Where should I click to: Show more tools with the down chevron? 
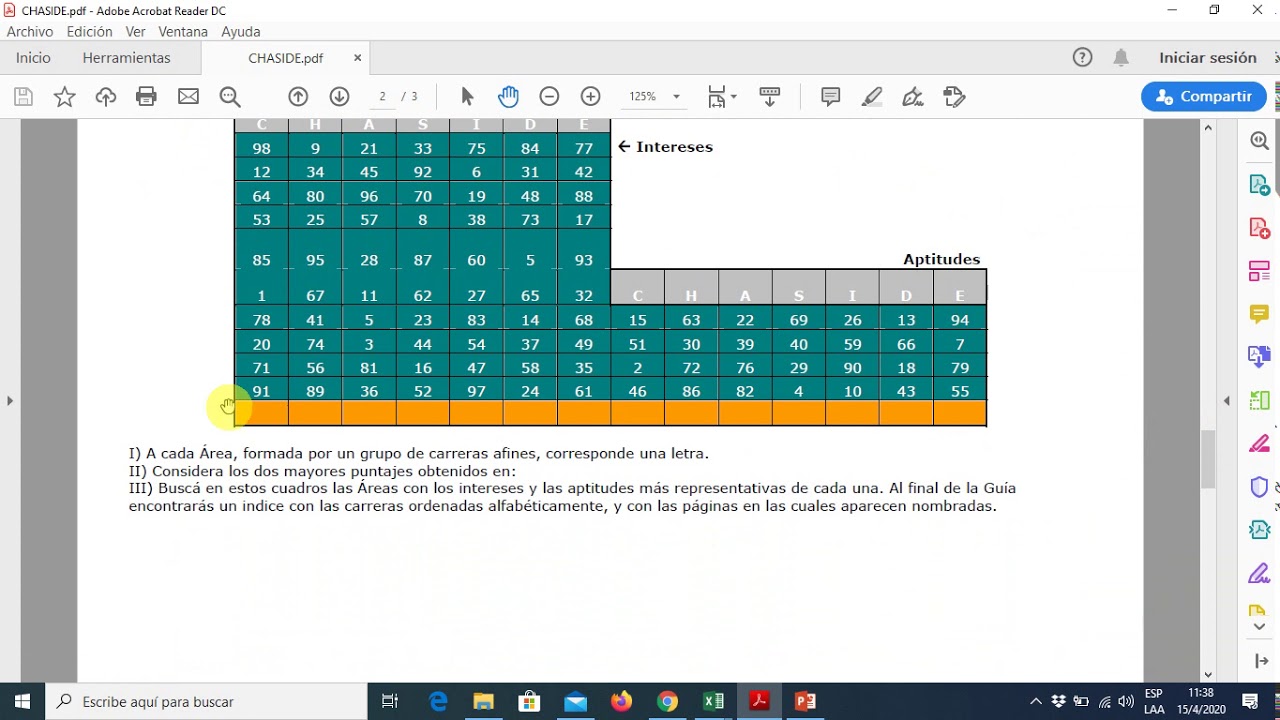(1260, 627)
